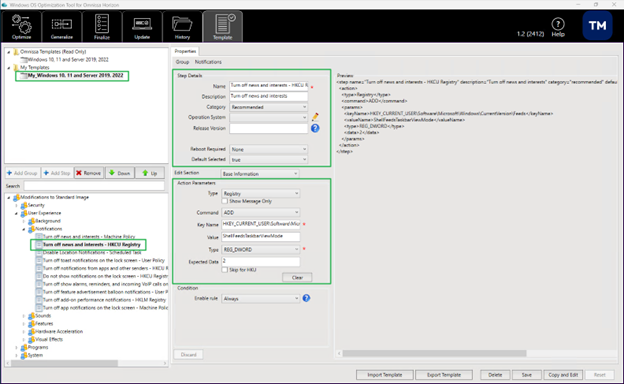Viewport: 624px width, 384px height.
Task: Select Turn off add-on performance notifications step
Action: 104,300
